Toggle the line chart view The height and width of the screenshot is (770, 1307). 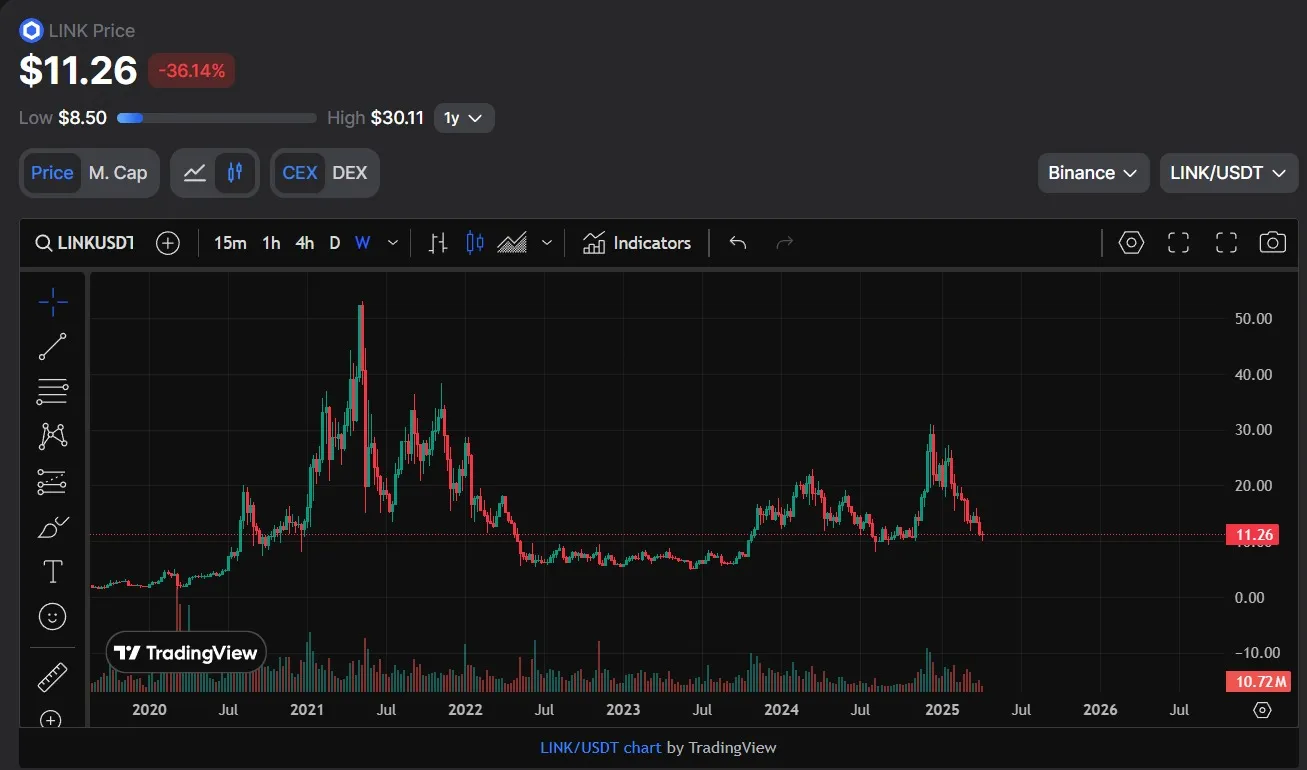pos(195,173)
